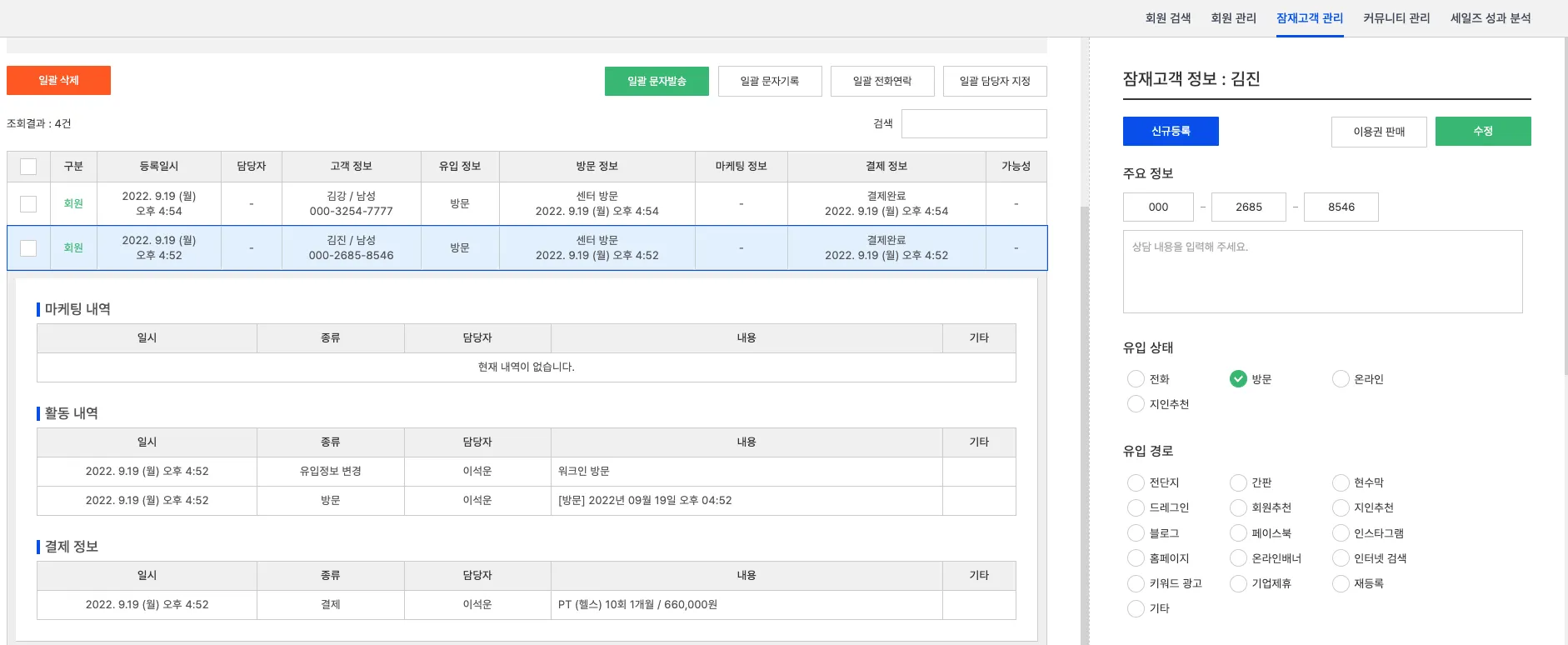The height and width of the screenshot is (645, 1568).
Task: Select the 온라인 inflow status radio
Action: coord(1341,379)
